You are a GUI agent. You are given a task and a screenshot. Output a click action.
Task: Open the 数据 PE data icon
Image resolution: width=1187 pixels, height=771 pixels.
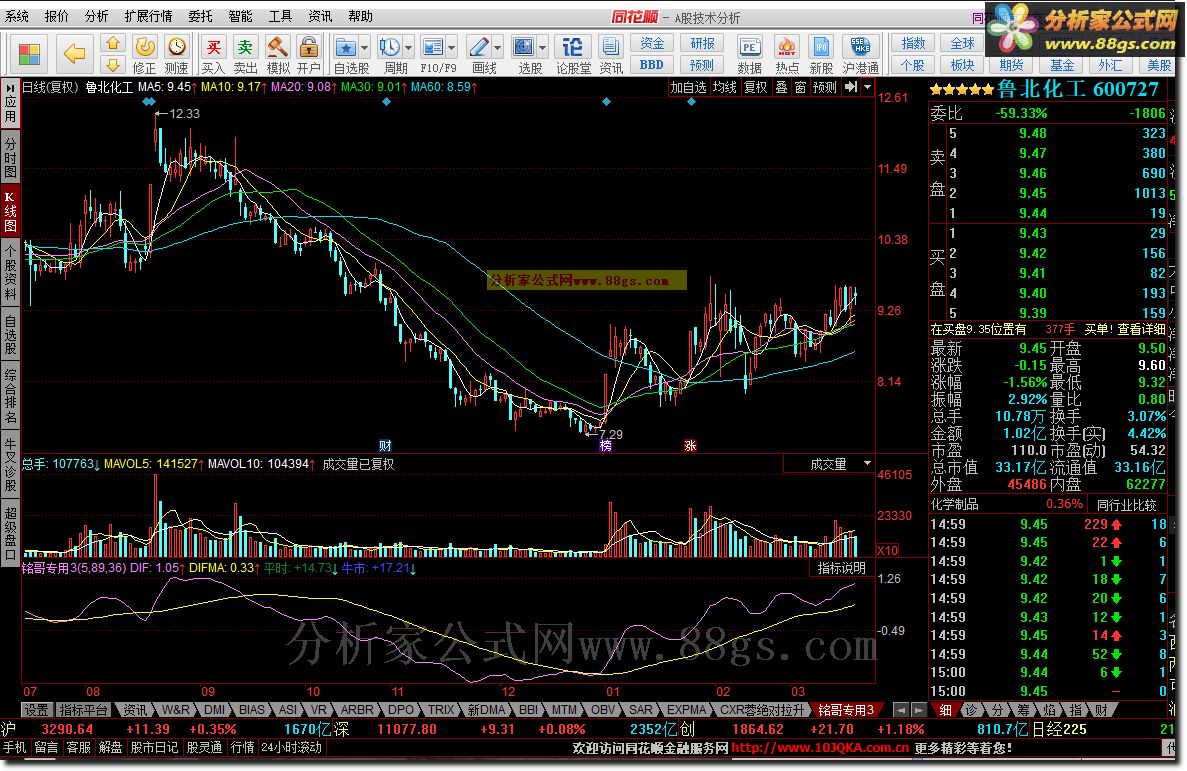click(x=749, y=55)
